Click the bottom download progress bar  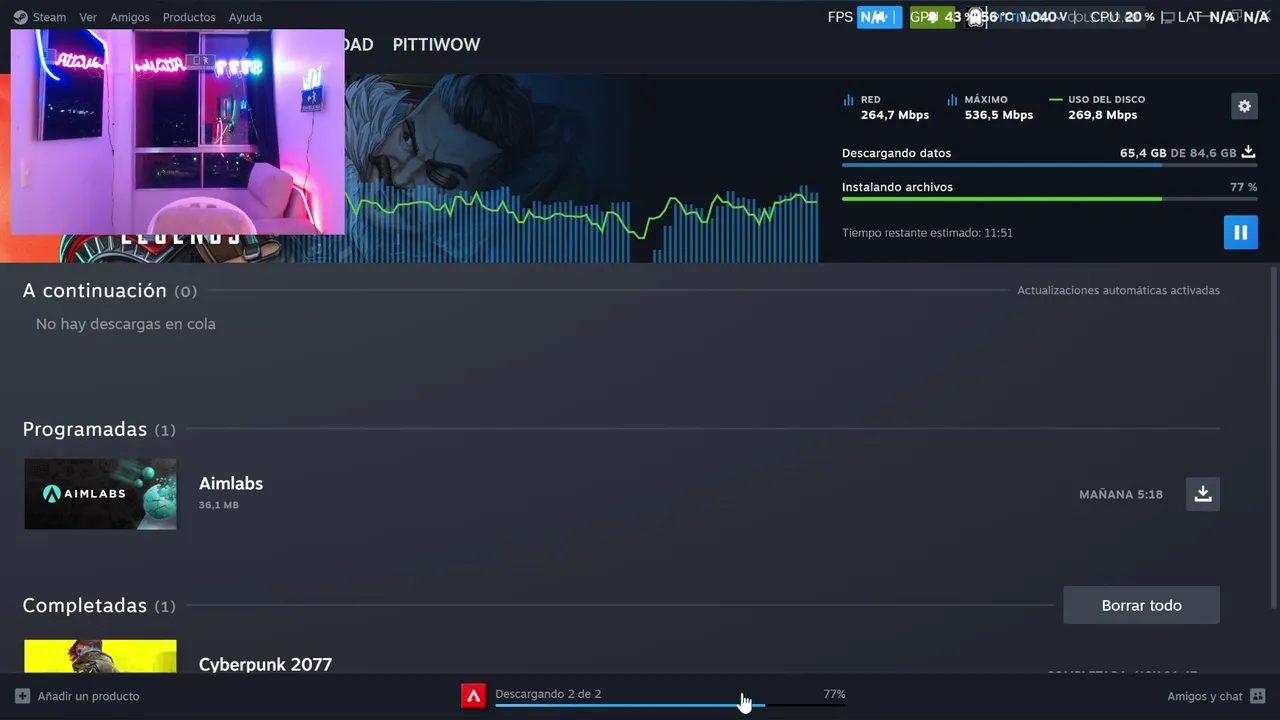pos(670,705)
